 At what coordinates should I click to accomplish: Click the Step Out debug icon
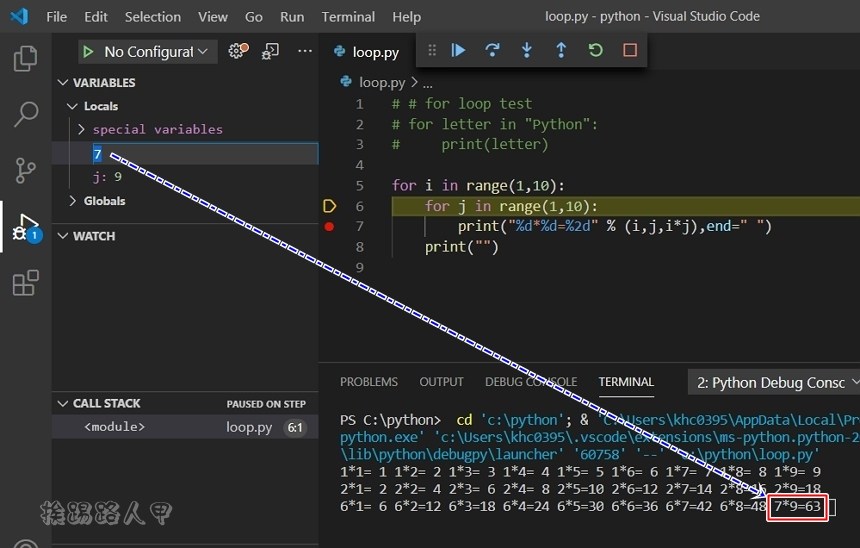pos(561,50)
